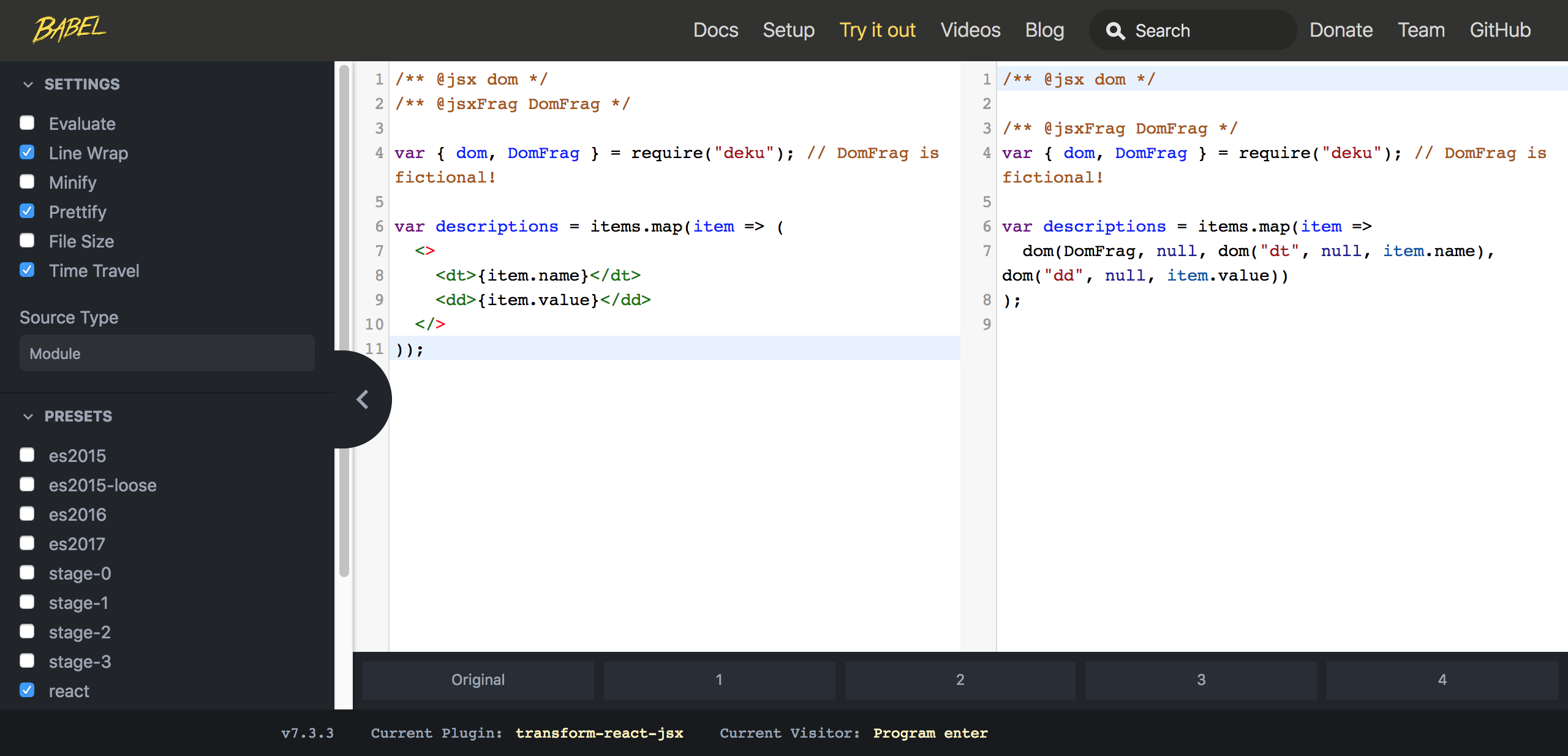This screenshot has height=756, width=1568.
Task: Disable Line Wrap
Action: tap(27, 152)
